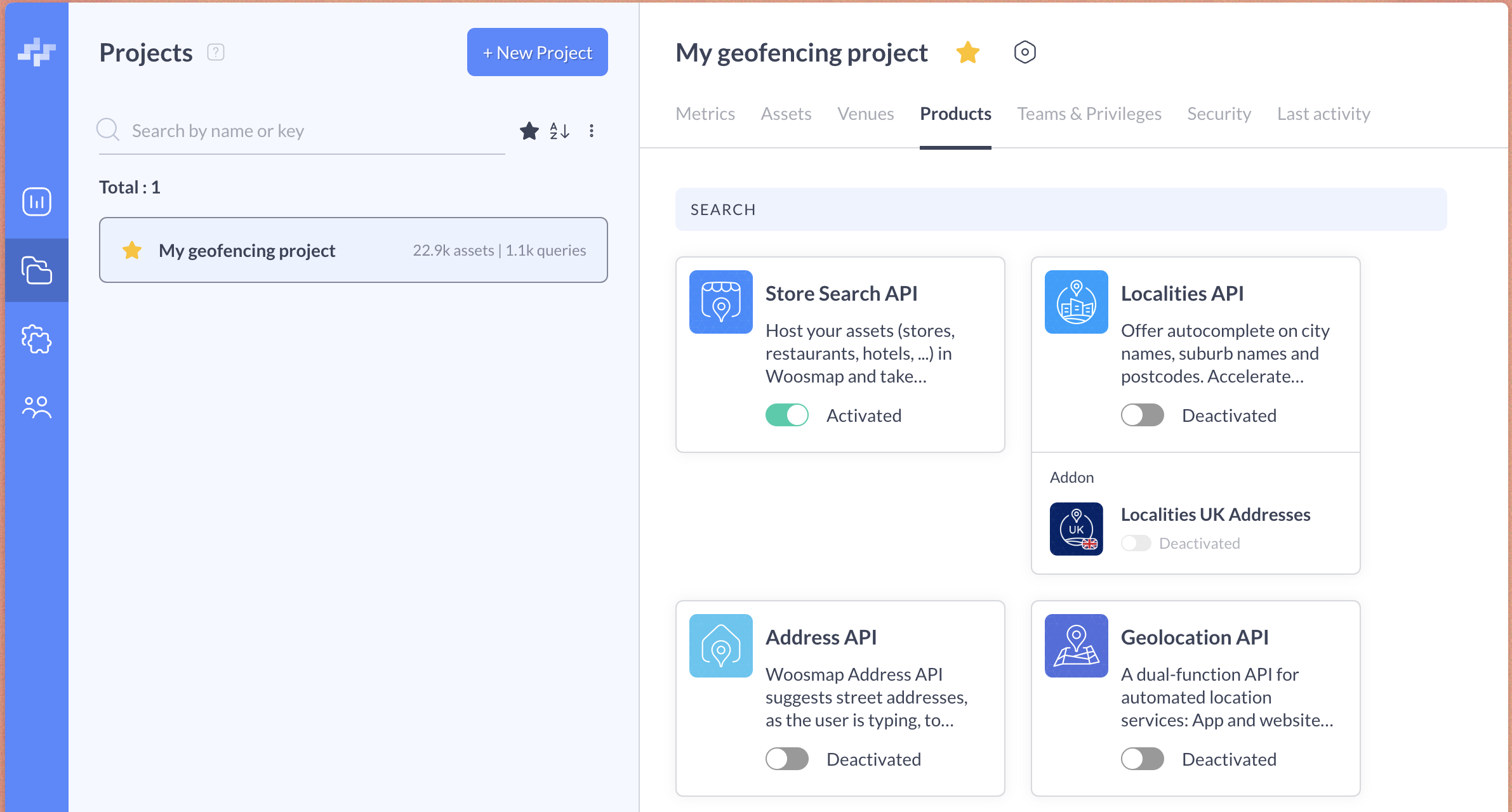
Task: Open the users and teams sidebar icon
Action: (x=36, y=407)
